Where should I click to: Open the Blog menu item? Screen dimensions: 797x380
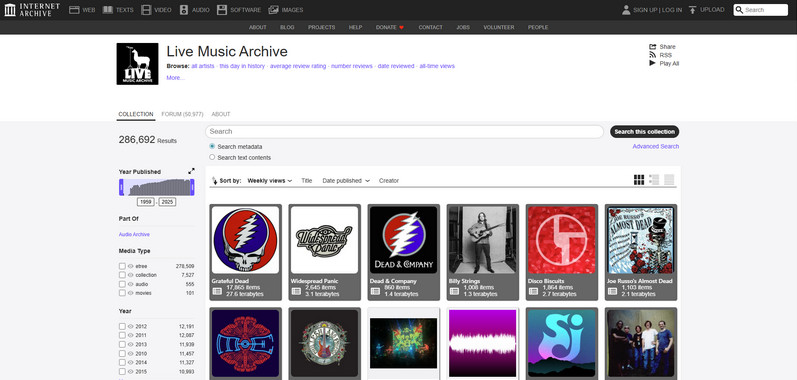(x=287, y=27)
